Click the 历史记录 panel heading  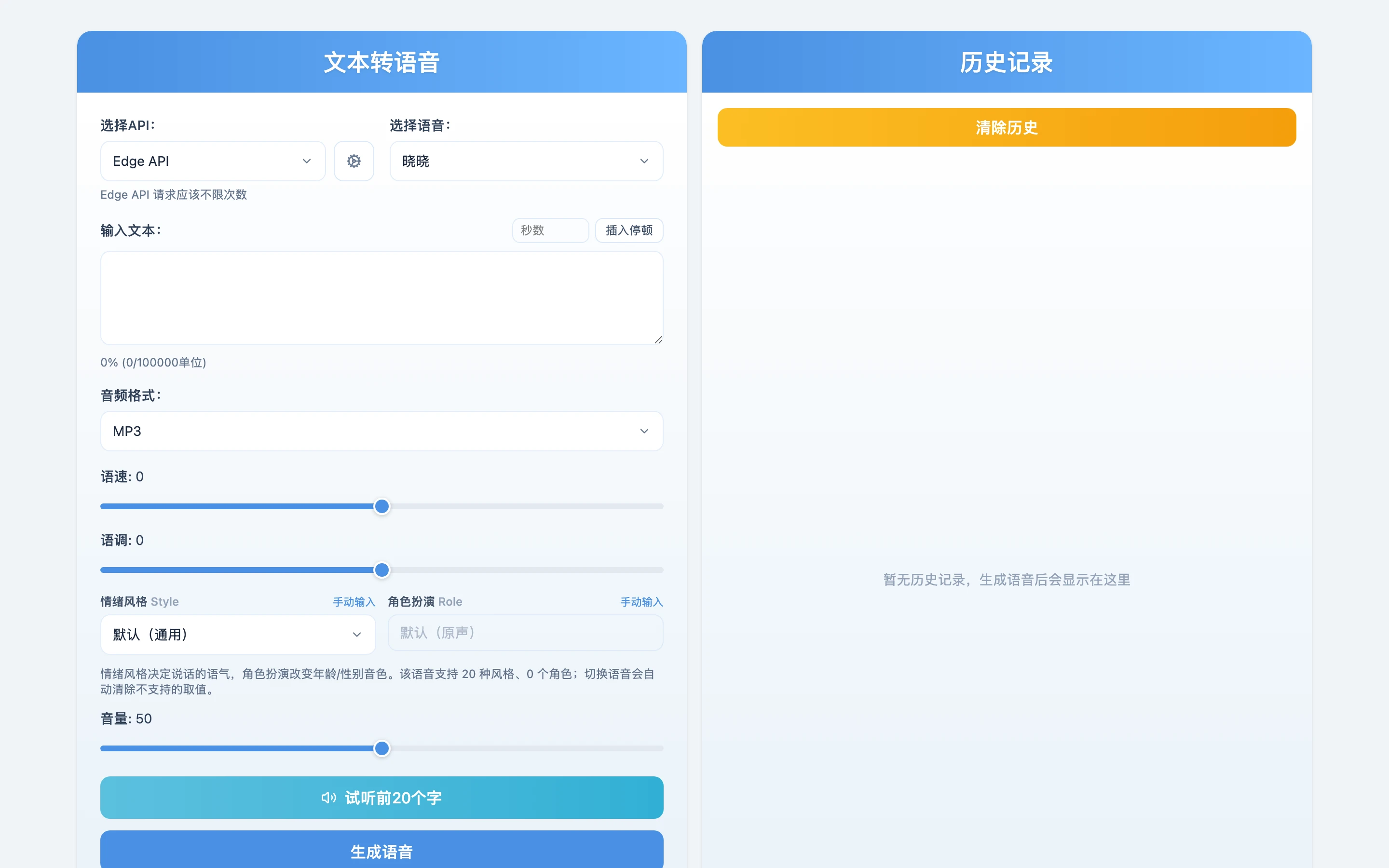[1007, 62]
